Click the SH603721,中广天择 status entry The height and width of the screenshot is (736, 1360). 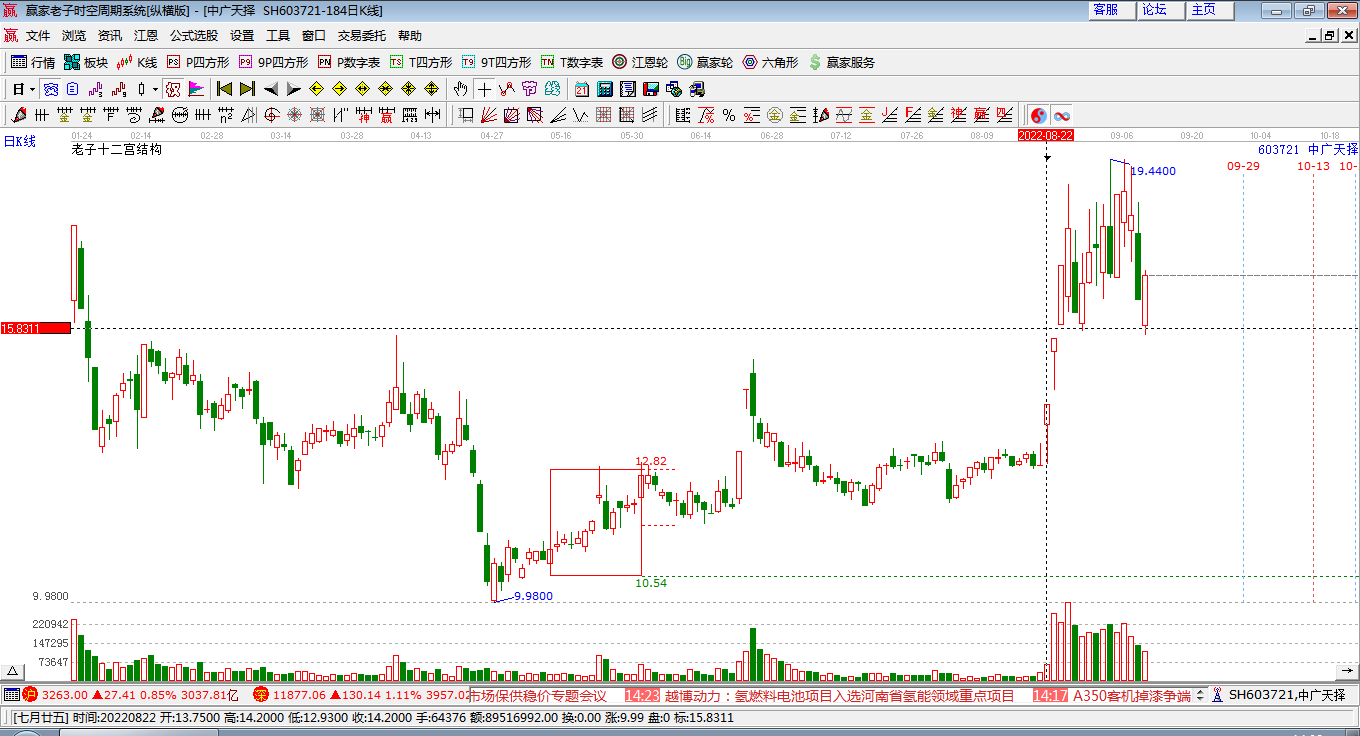[1286, 694]
